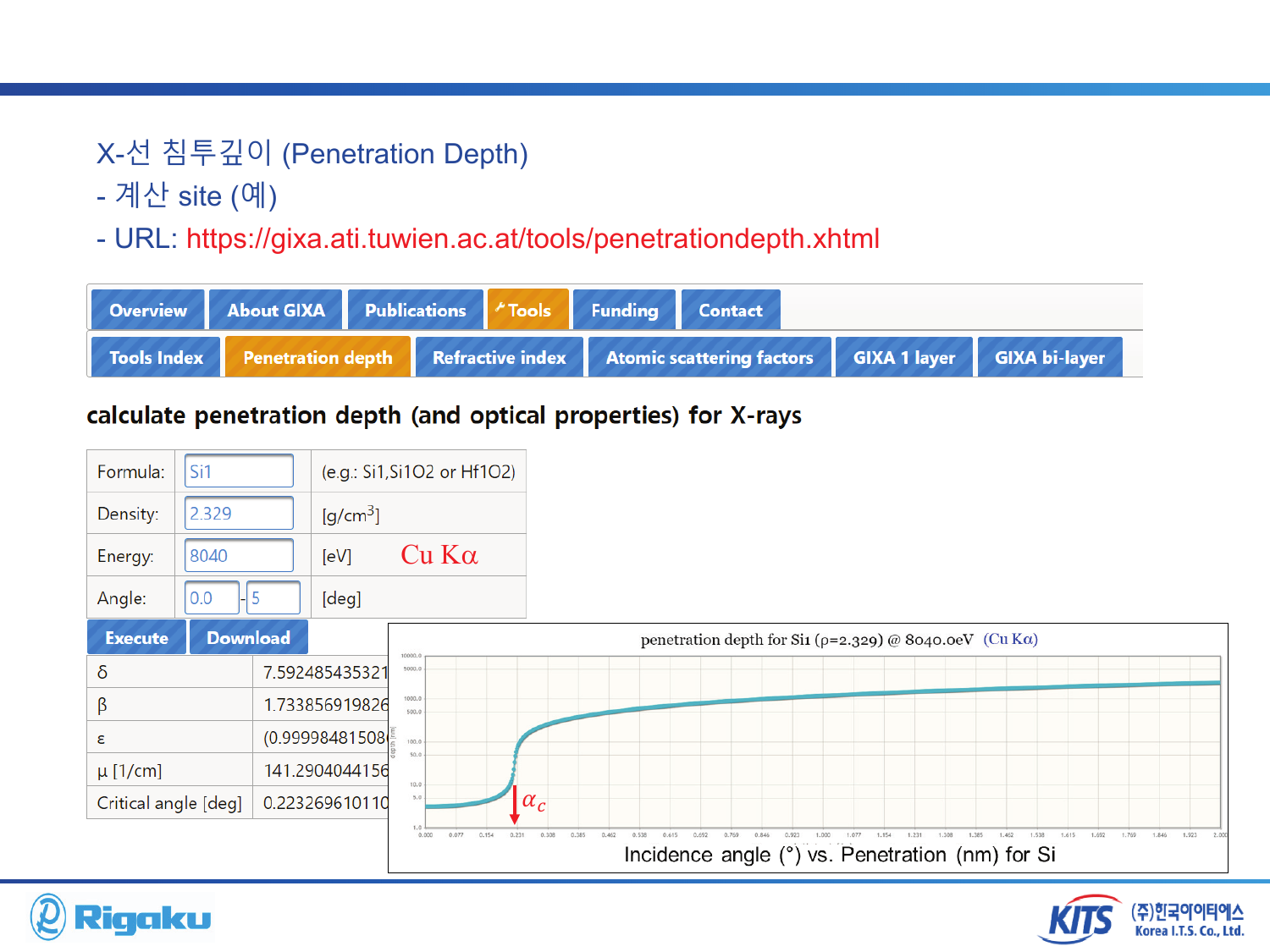Click the Angle start field showing 0.0
1270x952 pixels.
[213, 598]
